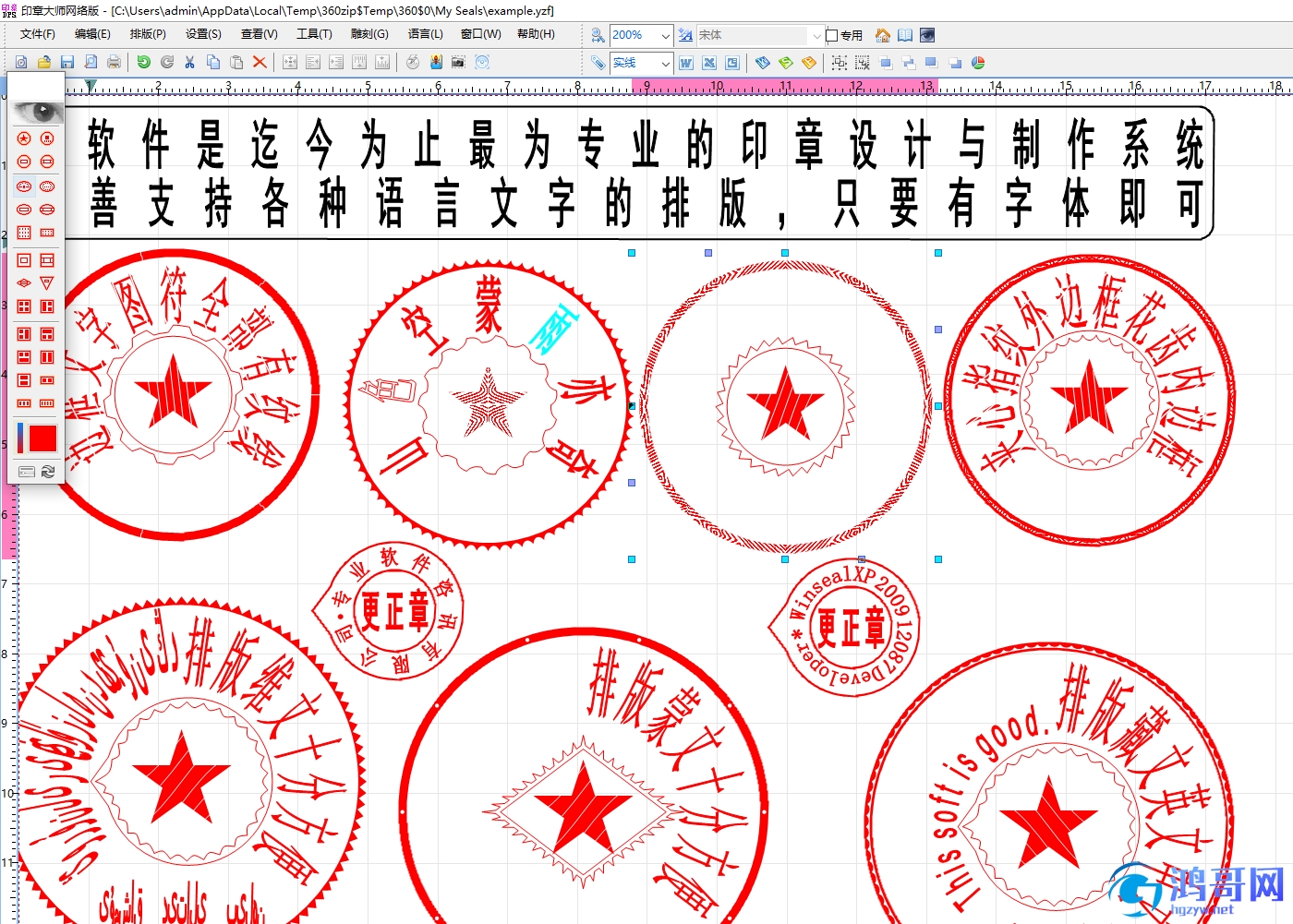Click the refresh arrows icon in palette
This screenshot has height=924, width=1293.
[48, 471]
